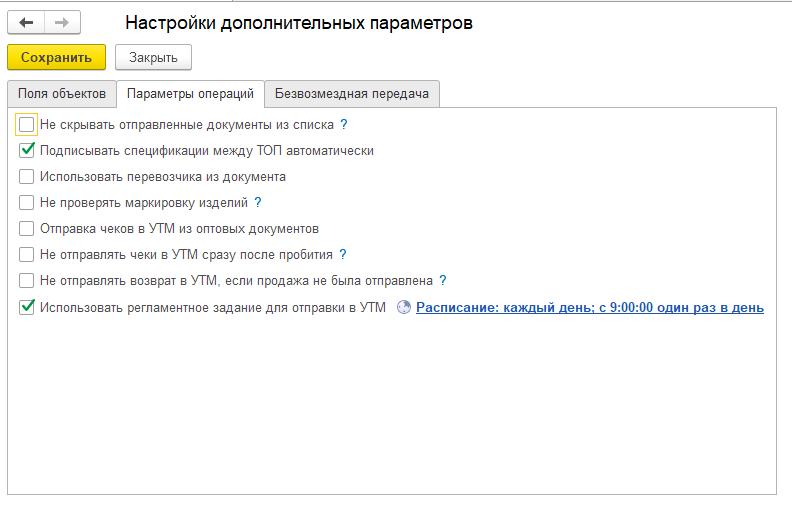
Task: Enable 'Отправка чеков в УТМ из оптовых документов'
Action: (x=26, y=229)
